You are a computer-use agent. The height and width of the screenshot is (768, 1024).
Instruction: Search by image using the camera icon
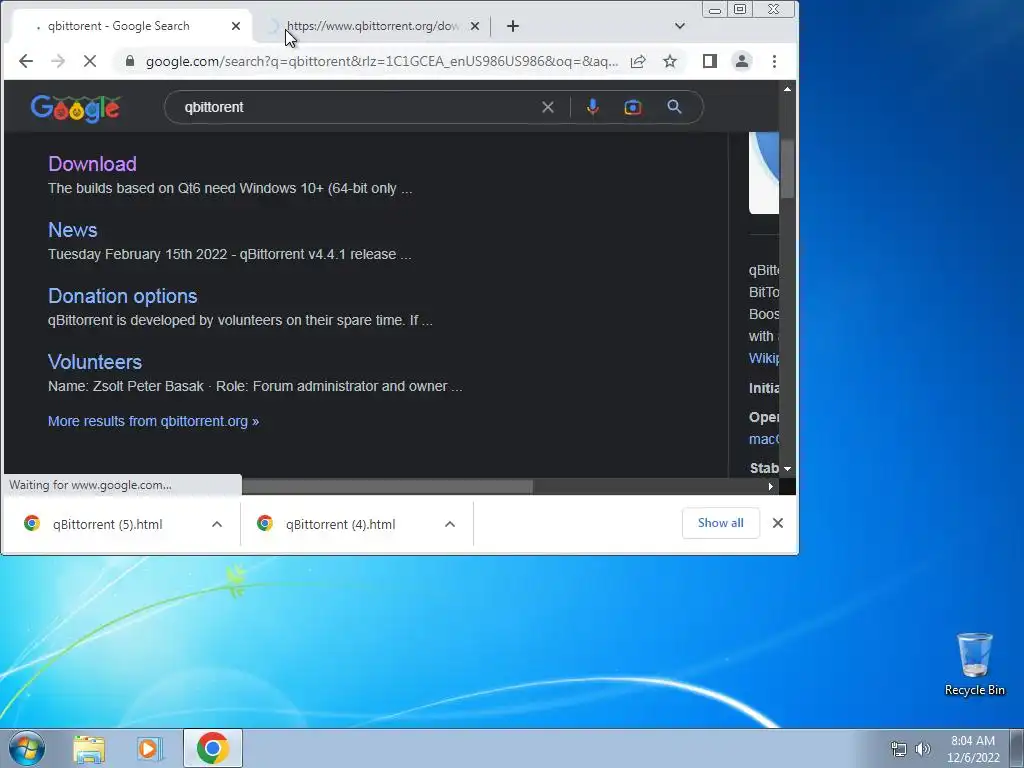click(632, 107)
